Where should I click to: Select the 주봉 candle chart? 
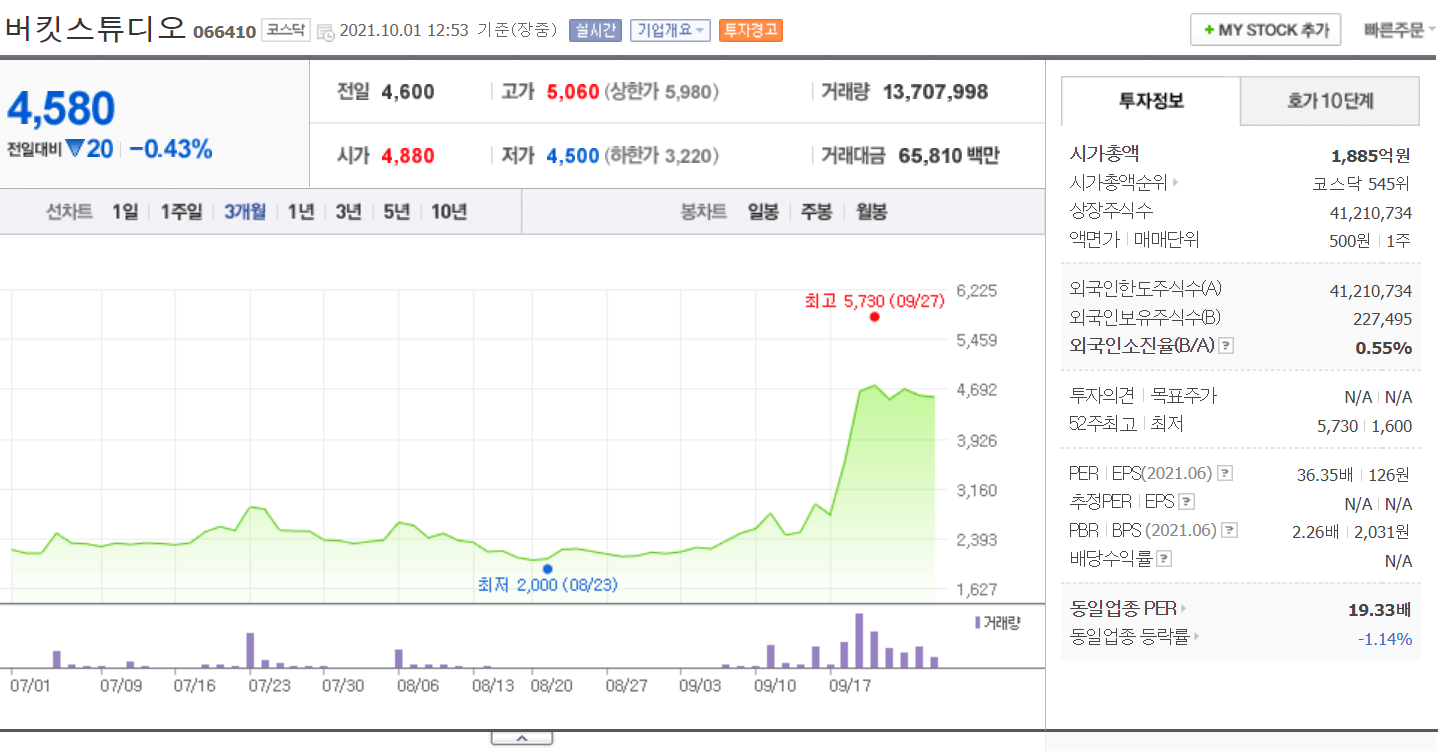click(817, 212)
